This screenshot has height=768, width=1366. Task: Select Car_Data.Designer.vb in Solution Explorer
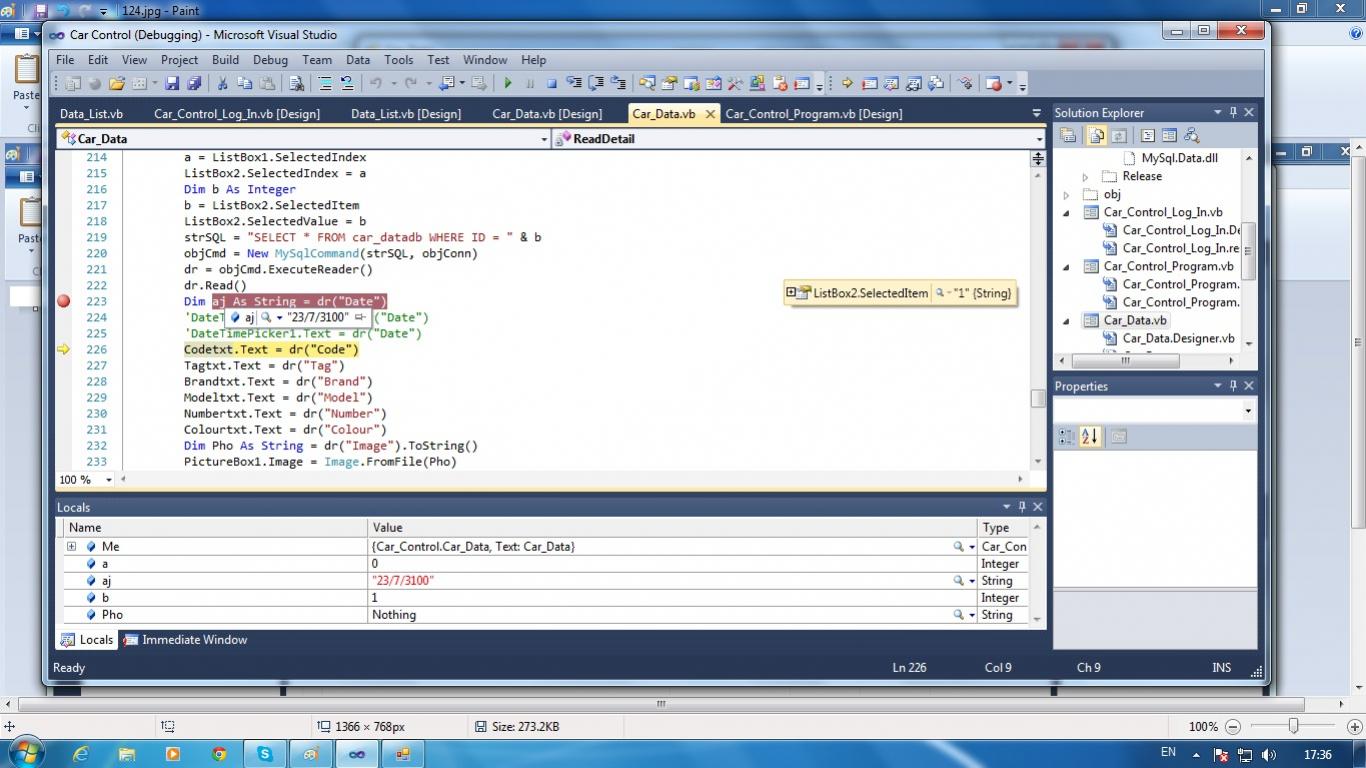click(1177, 339)
